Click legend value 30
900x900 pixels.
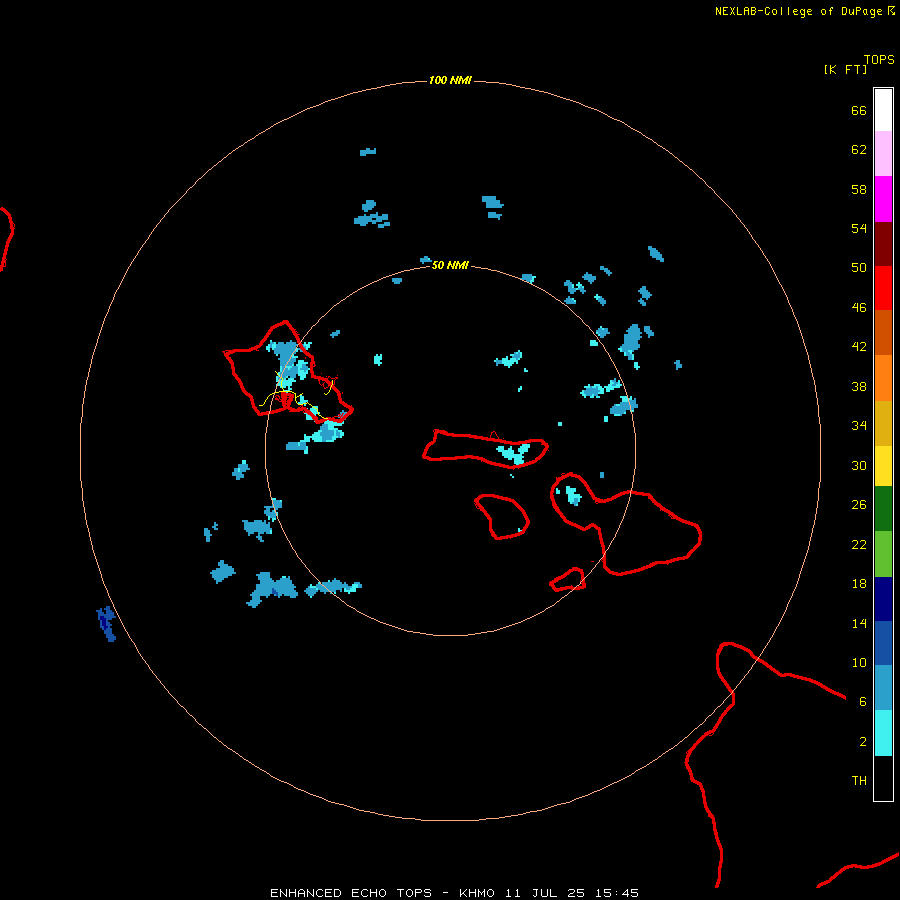click(x=859, y=465)
